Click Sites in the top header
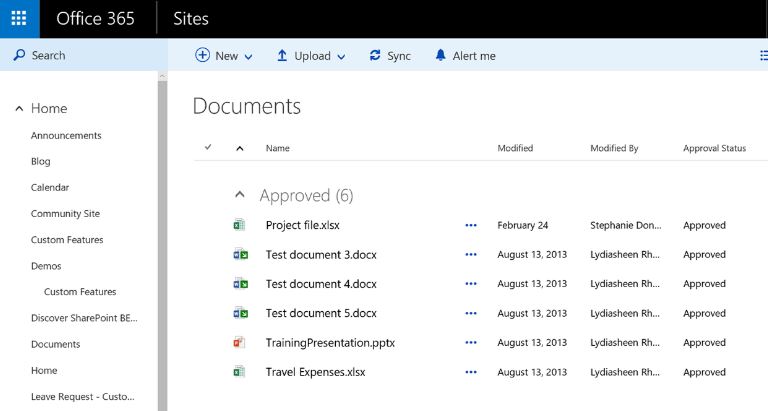The width and height of the screenshot is (768, 411). pos(191,19)
